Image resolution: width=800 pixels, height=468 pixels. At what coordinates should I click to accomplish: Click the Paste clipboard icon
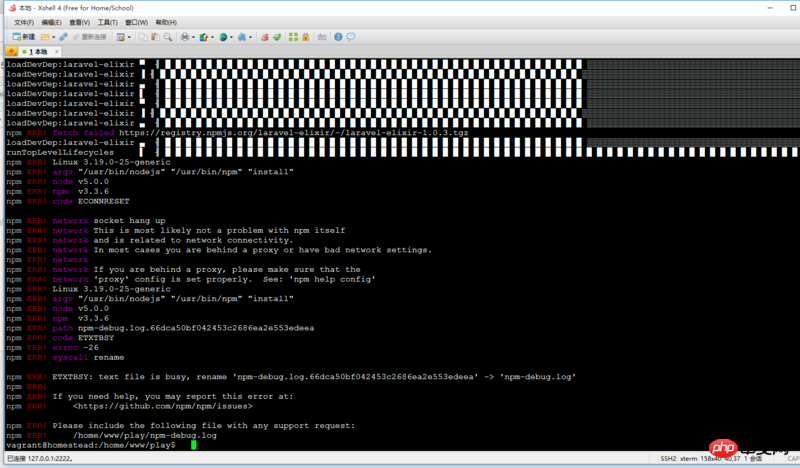tap(155, 37)
